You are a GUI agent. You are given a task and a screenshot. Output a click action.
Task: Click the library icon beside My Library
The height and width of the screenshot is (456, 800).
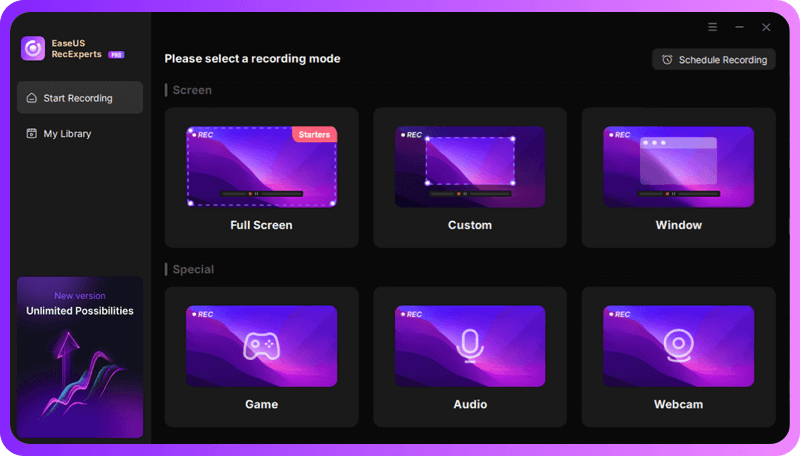coord(32,134)
